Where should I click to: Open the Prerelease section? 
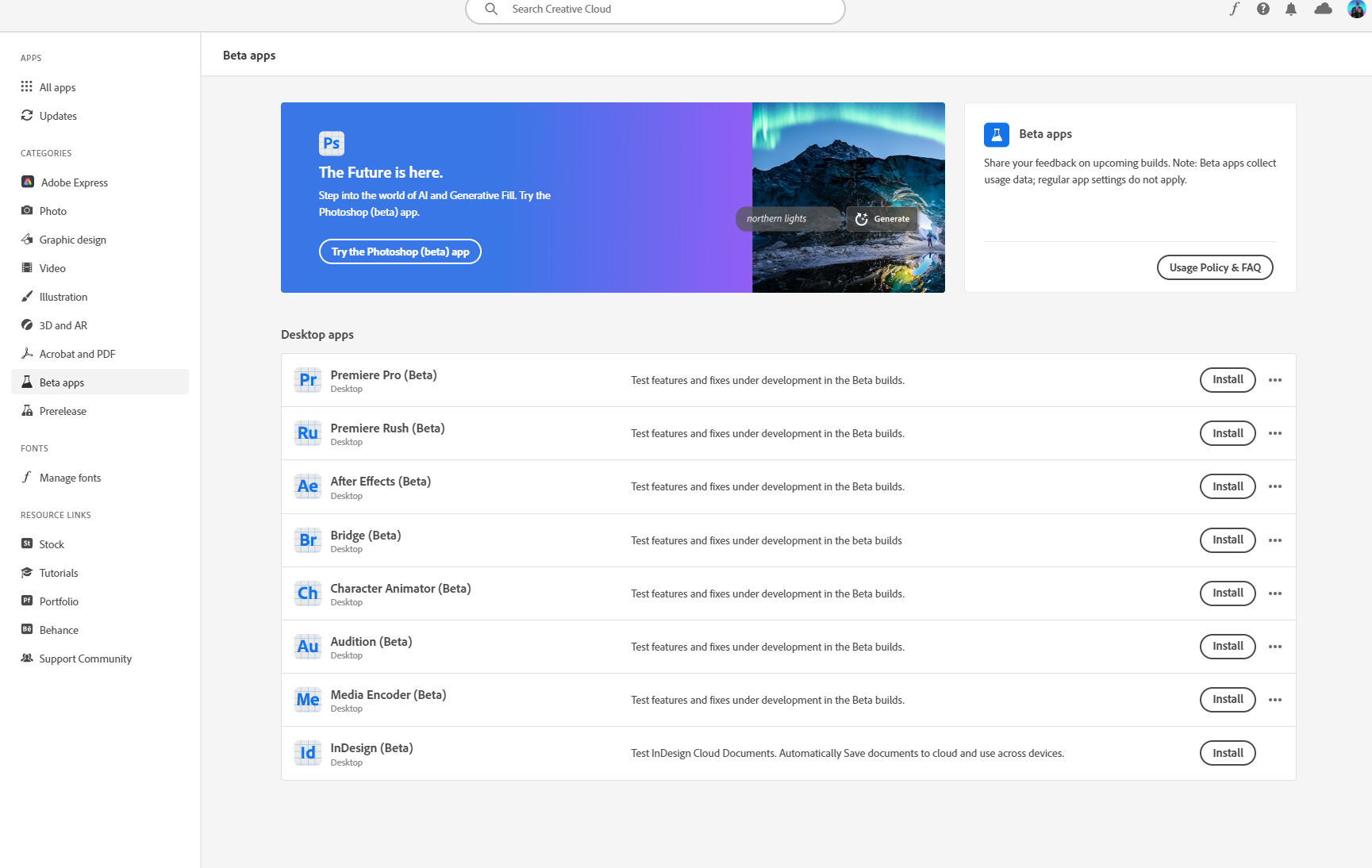[x=62, y=410]
